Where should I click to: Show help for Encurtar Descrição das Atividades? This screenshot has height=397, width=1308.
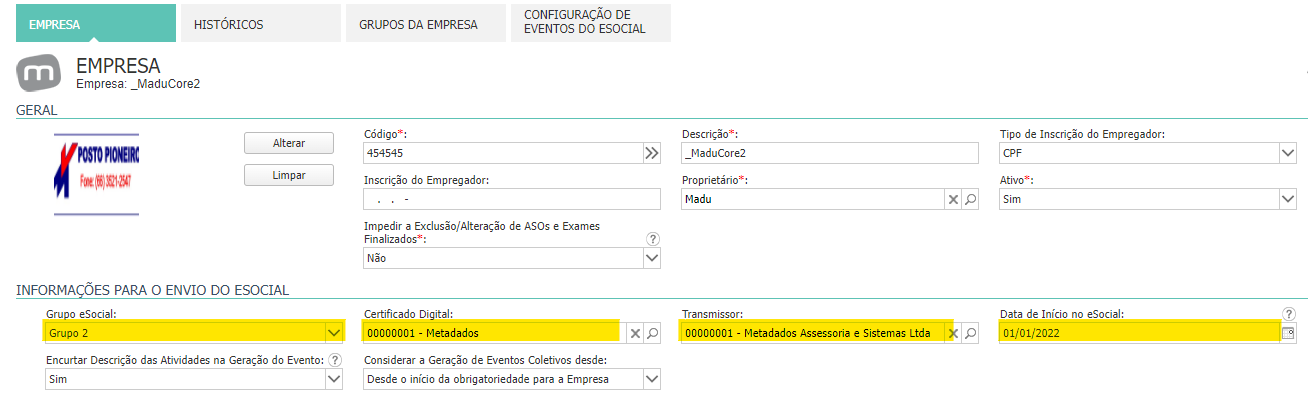335,360
